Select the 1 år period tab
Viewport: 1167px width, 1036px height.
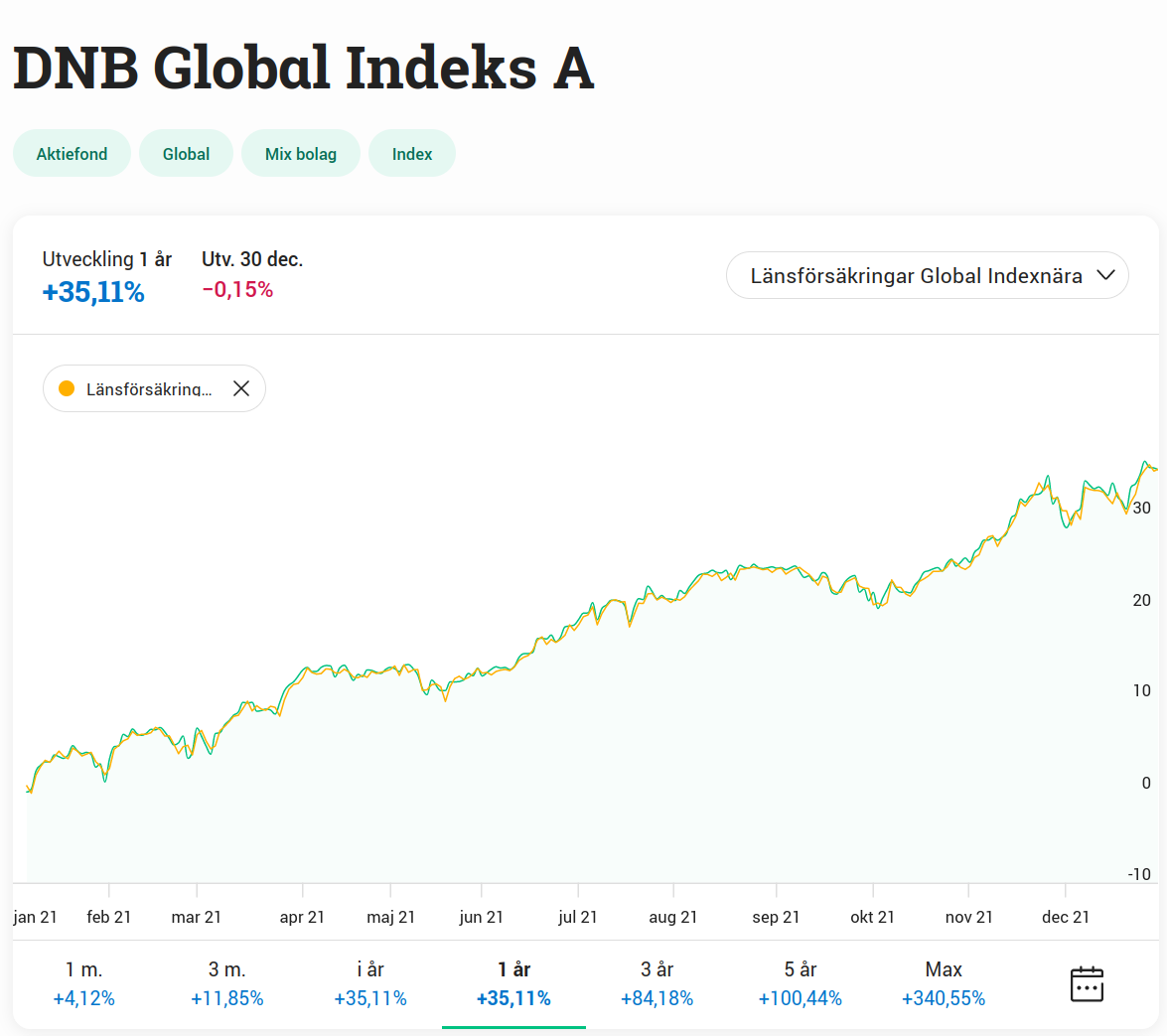click(513, 983)
